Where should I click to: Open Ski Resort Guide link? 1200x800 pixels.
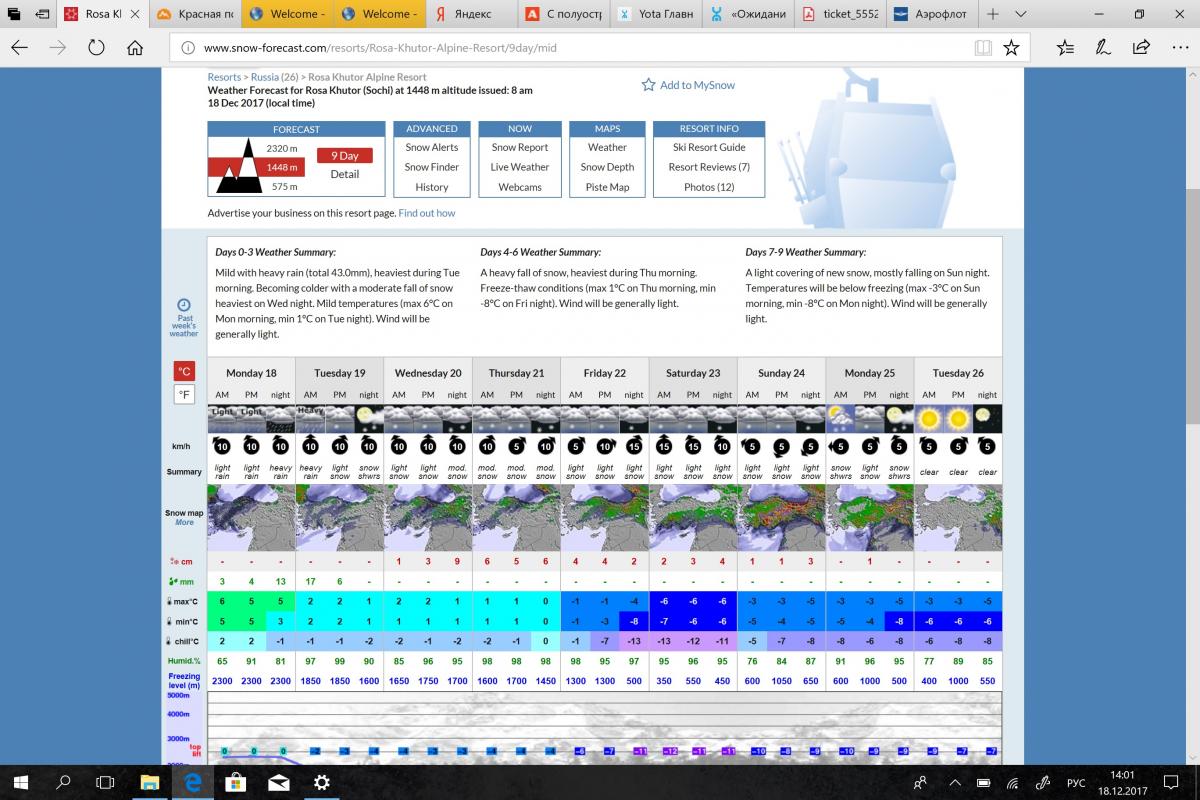709,147
